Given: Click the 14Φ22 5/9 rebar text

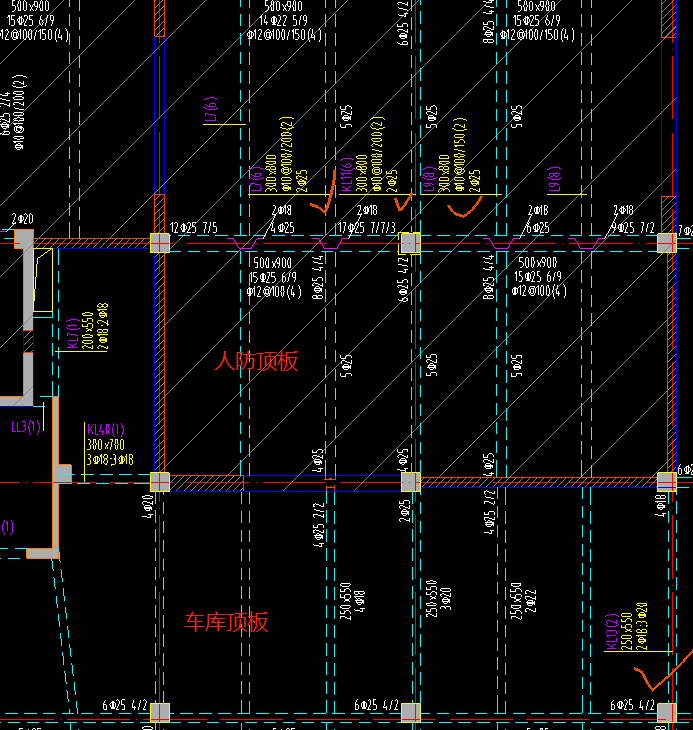Looking at the screenshot, I should point(283,20).
